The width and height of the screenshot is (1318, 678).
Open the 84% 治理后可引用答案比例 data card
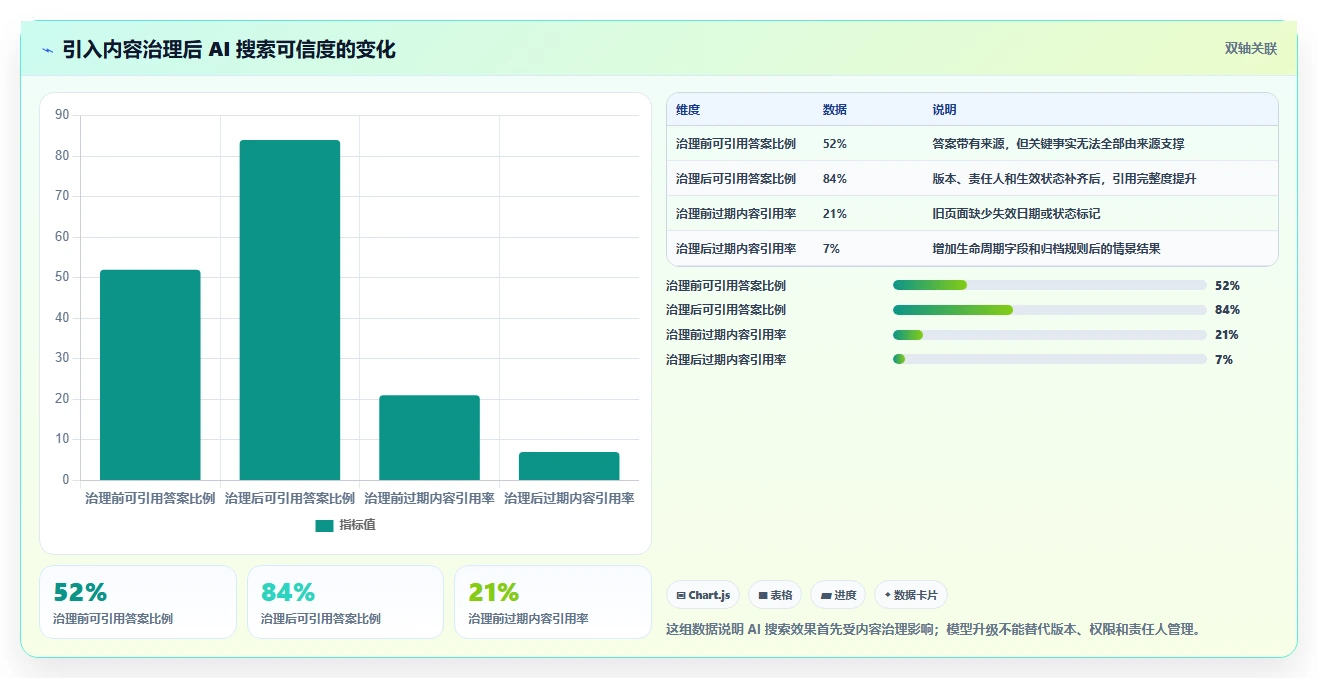(345, 602)
